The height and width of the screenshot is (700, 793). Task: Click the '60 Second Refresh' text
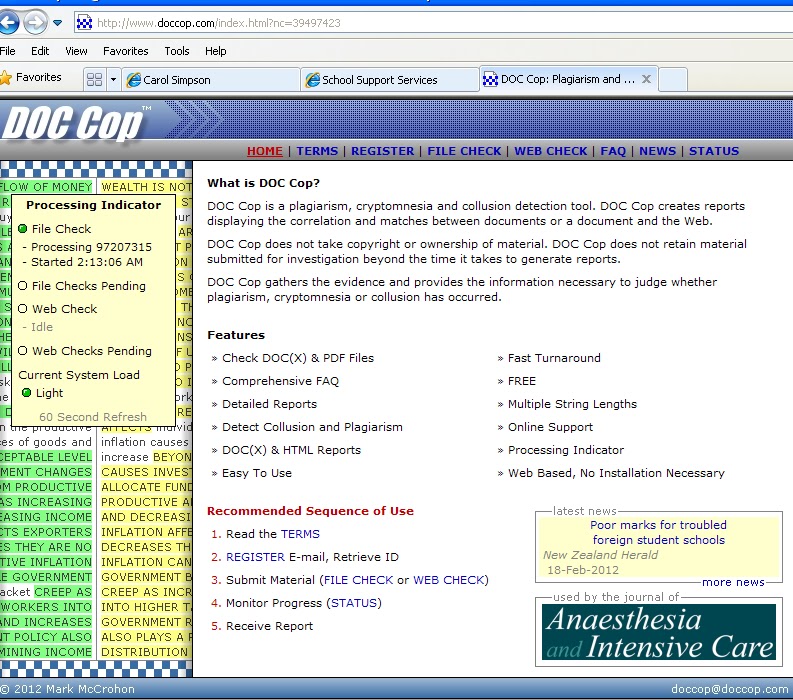pos(93,417)
